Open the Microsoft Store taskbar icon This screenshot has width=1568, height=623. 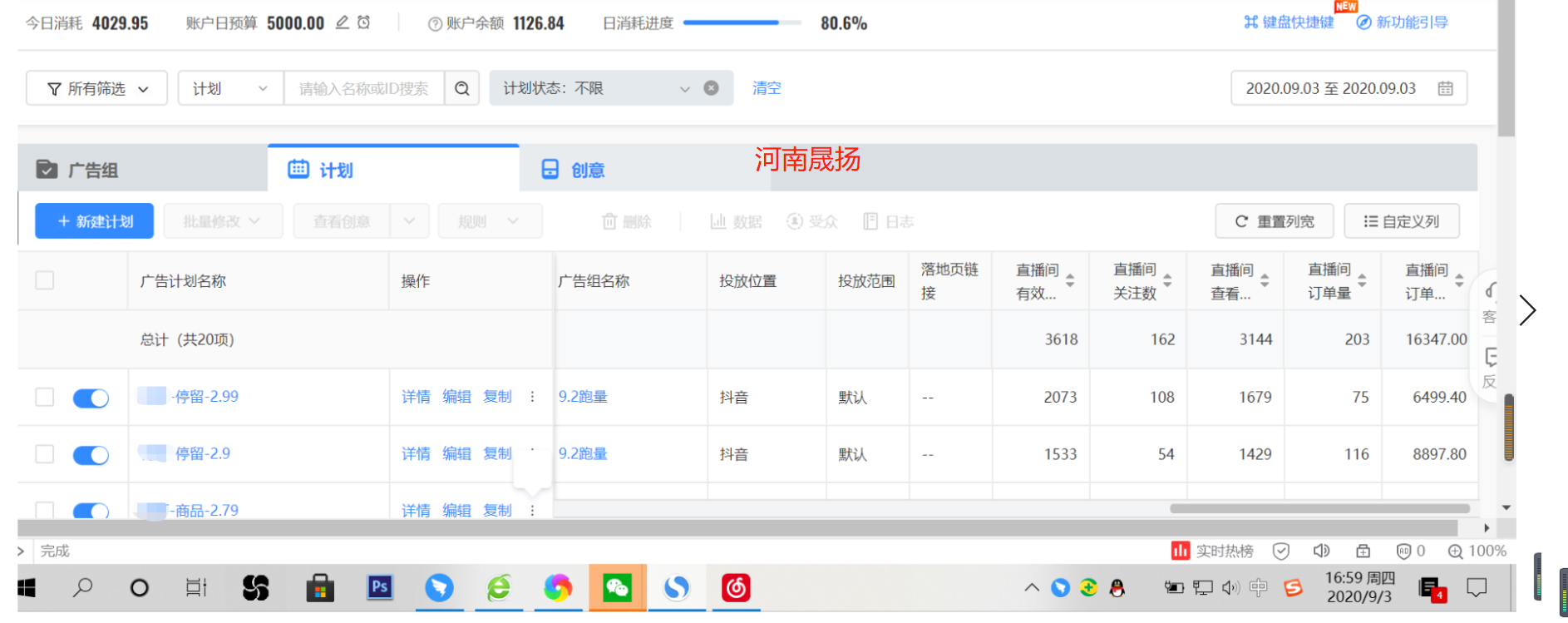[x=320, y=588]
